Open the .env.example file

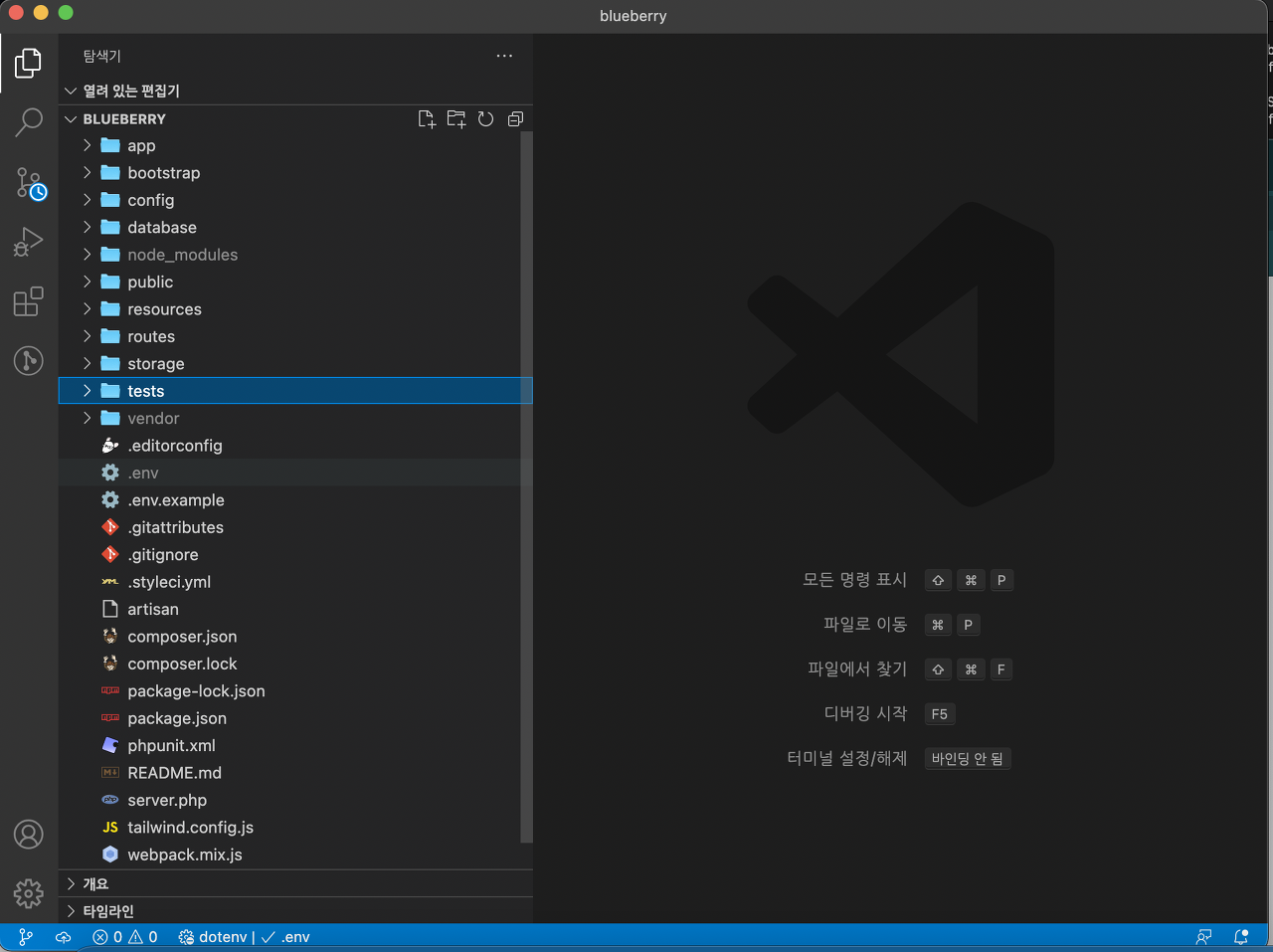tap(295, 500)
